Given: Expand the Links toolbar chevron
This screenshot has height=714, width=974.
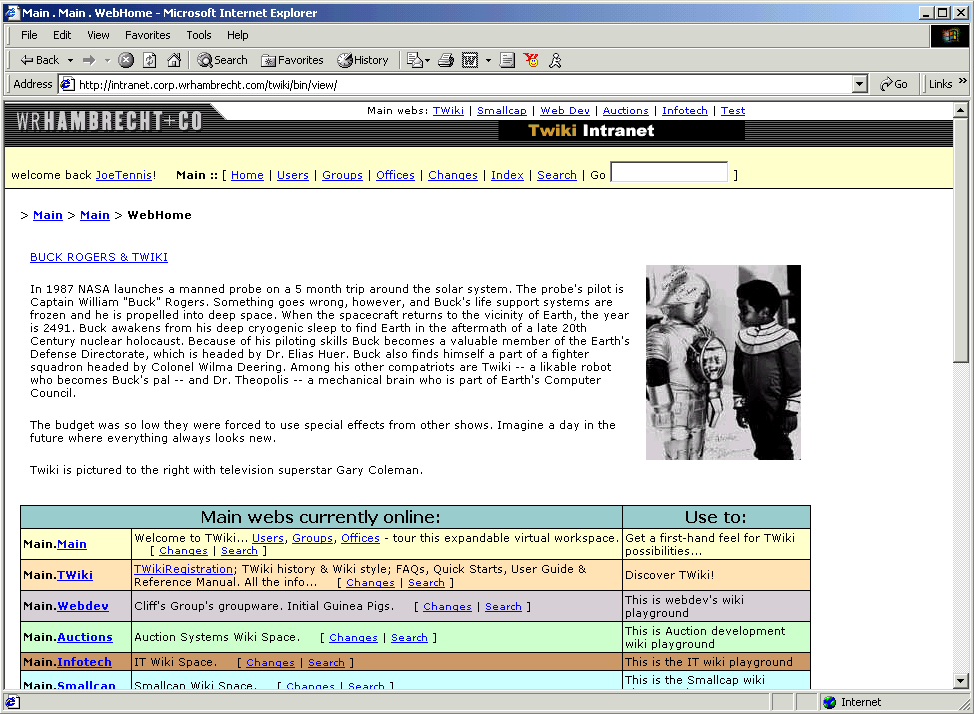Looking at the screenshot, I should click(963, 82).
